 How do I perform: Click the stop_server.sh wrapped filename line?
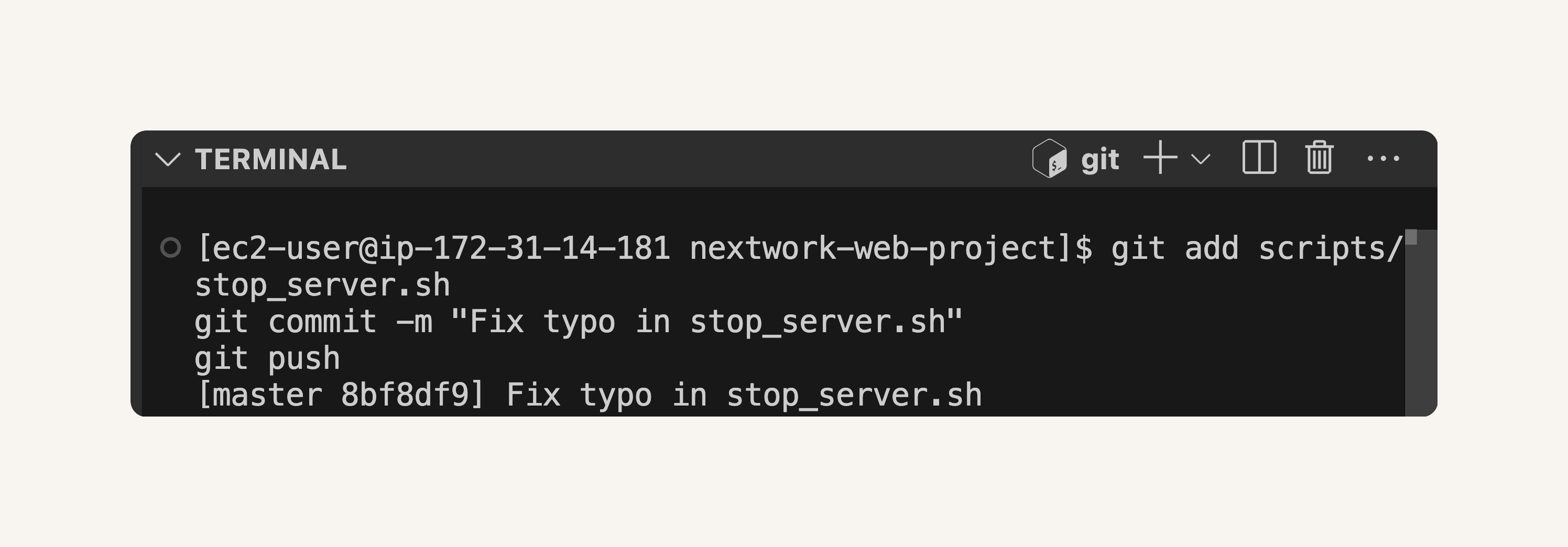click(323, 285)
